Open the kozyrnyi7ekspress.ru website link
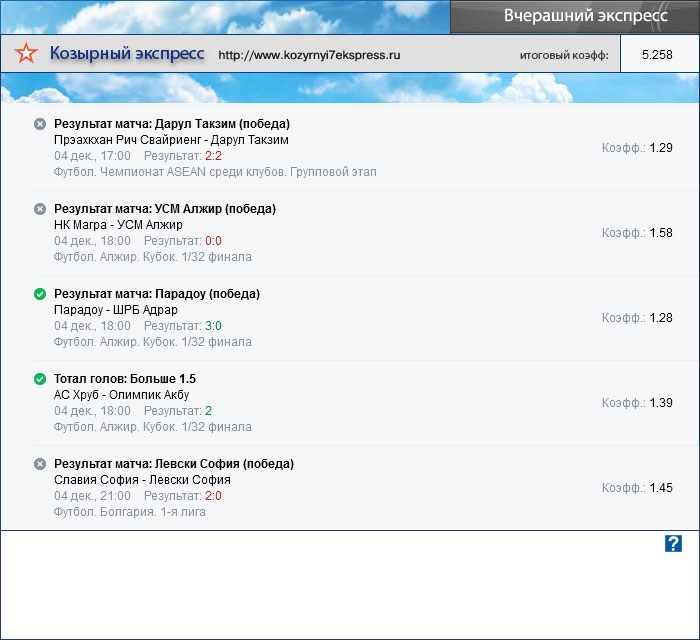Screen dimensions: 700x640 (309, 56)
